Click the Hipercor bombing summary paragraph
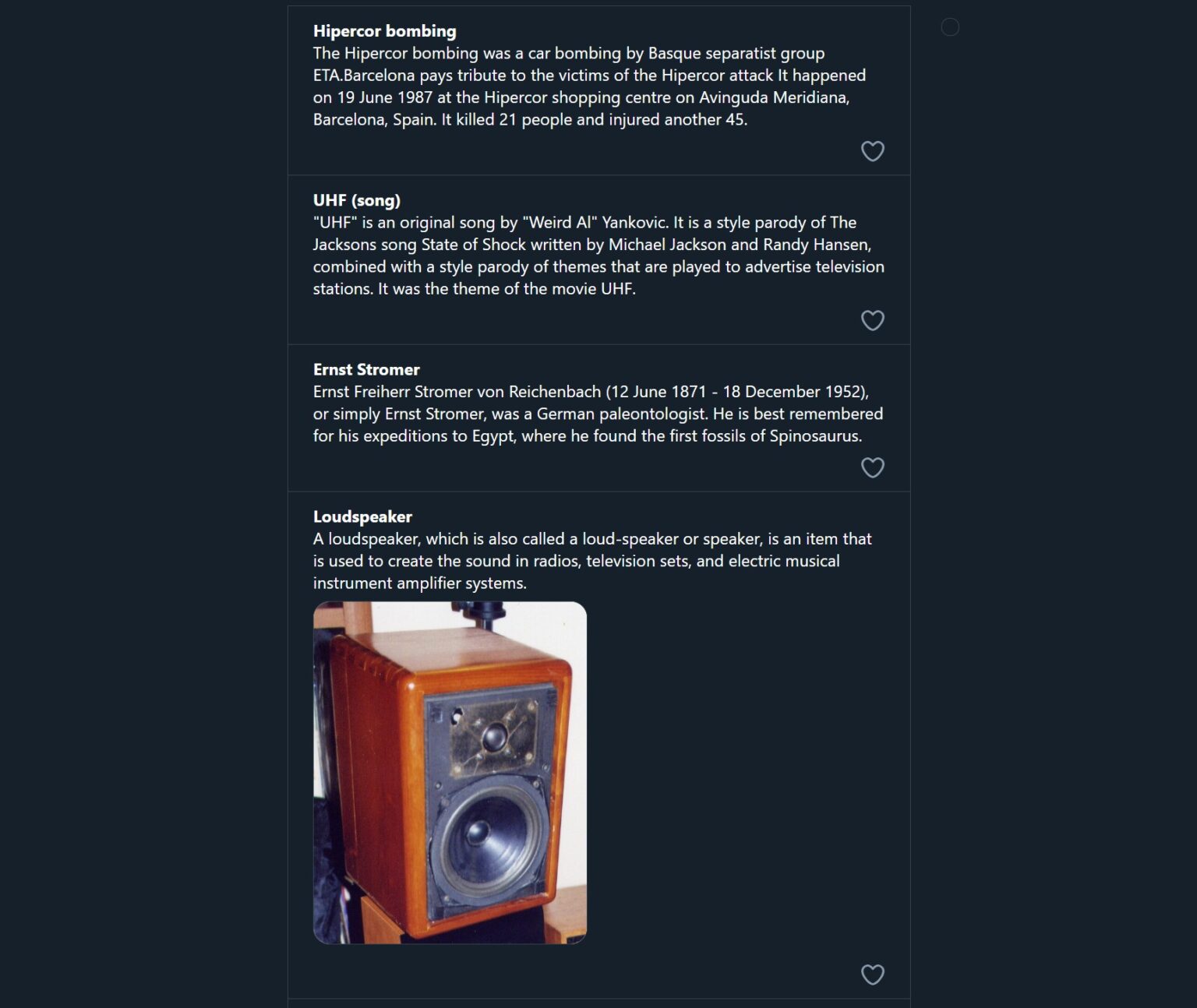The height and width of the screenshot is (1008, 1197). pyautogui.click(x=589, y=86)
